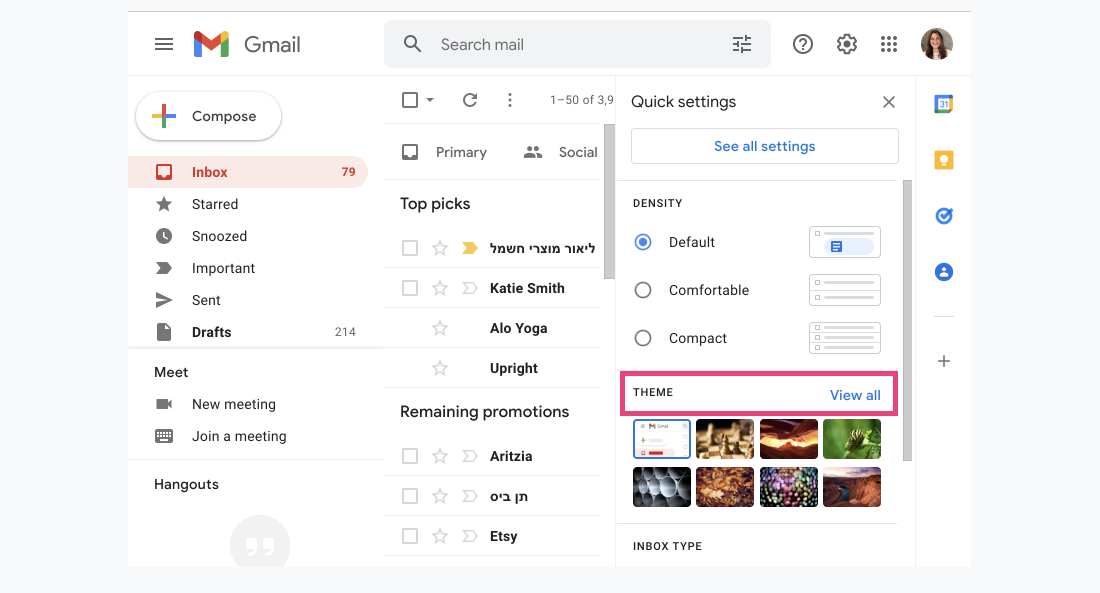
Task: Click the yellow importance marker in top email
Action: tap(470, 248)
